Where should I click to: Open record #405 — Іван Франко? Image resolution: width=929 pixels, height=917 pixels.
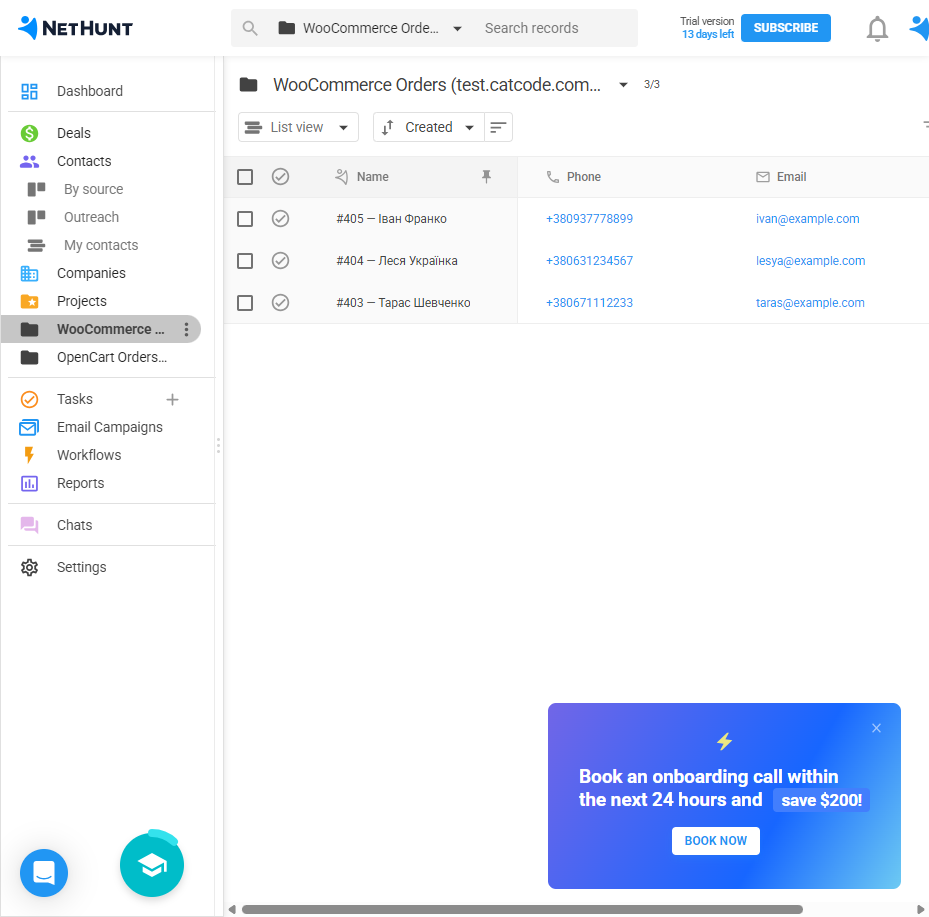pos(392,219)
